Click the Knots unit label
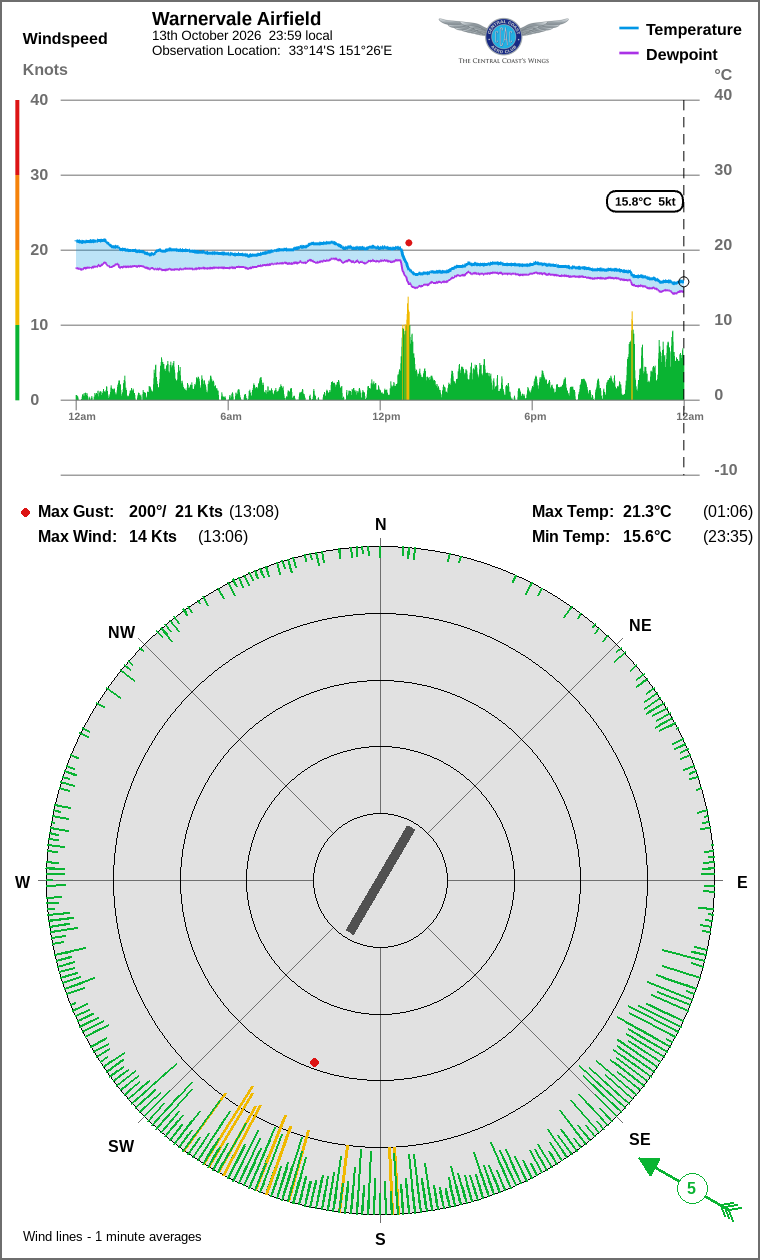The width and height of the screenshot is (760, 1260). 45,69
